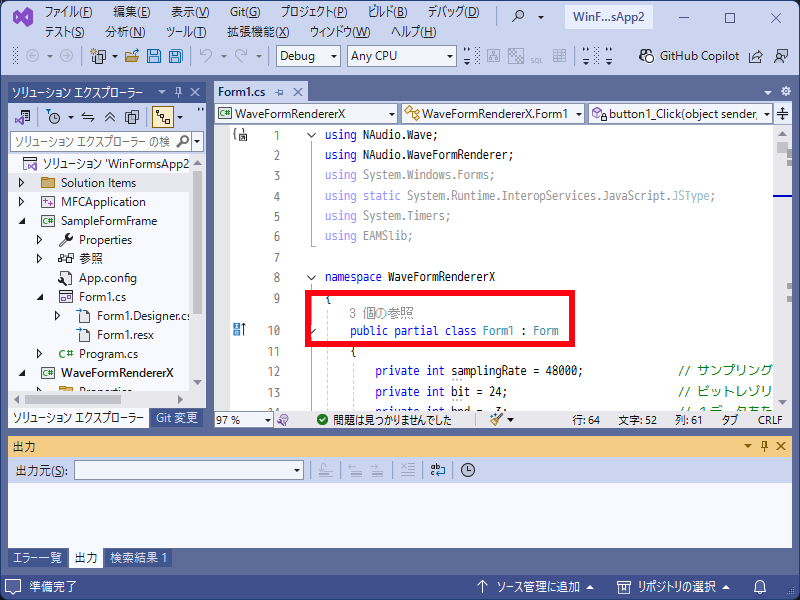Viewport: 800px width, 600px height.
Task: Switch to the Git 変更 tab
Action: [x=177, y=418]
